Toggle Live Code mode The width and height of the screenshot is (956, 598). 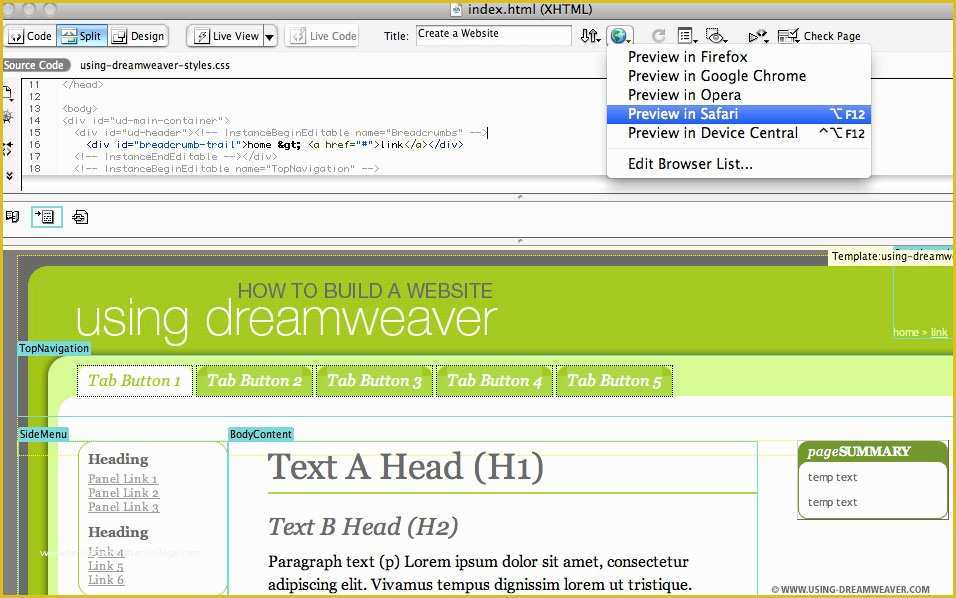coord(323,36)
